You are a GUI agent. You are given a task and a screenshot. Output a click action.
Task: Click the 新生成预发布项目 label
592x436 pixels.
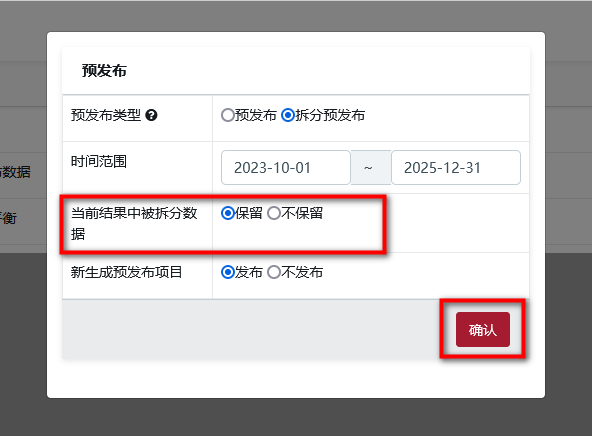tap(126, 272)
